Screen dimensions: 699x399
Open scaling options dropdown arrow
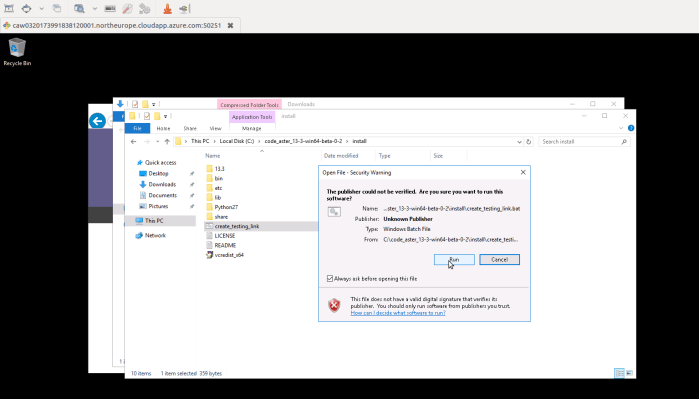[x=95, y=8]
